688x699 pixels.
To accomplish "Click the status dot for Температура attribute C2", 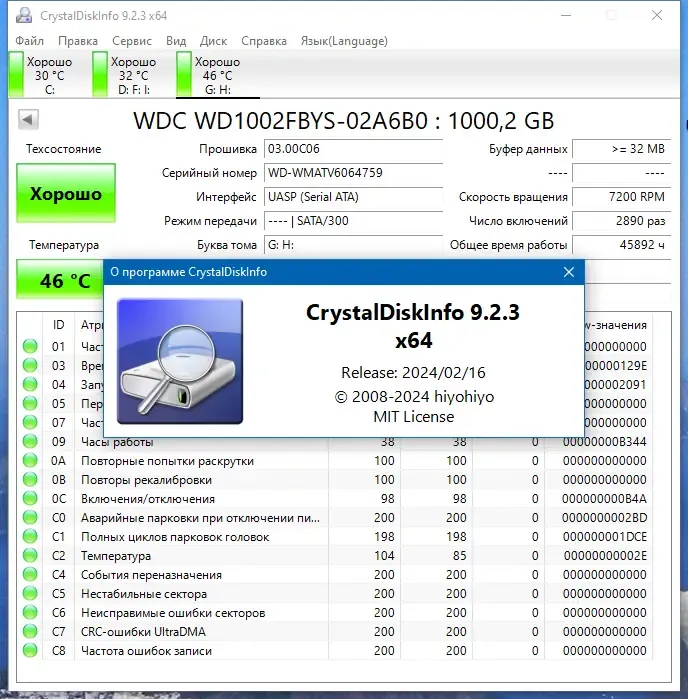I will click(30, 555).
